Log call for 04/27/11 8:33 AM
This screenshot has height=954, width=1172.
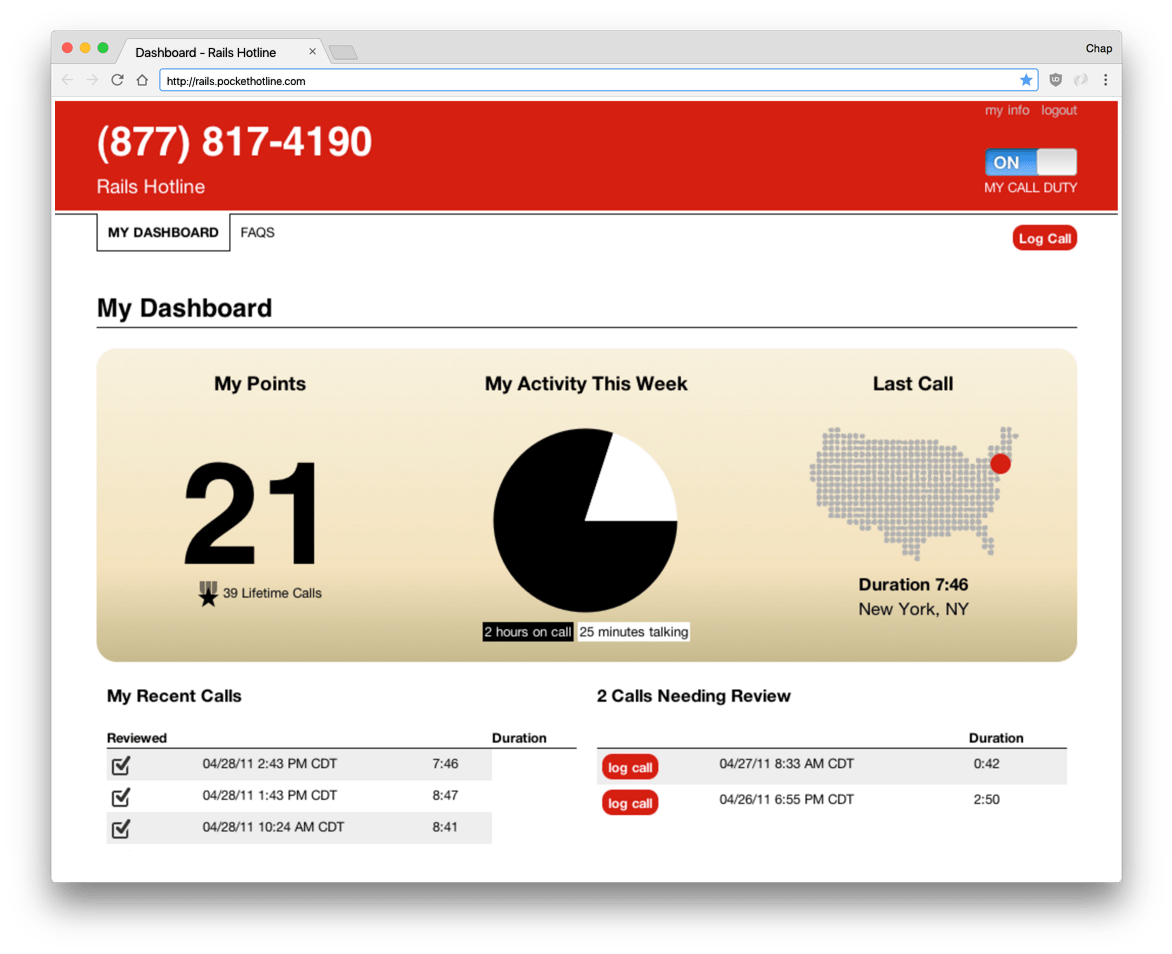click(x=629, y=767)
